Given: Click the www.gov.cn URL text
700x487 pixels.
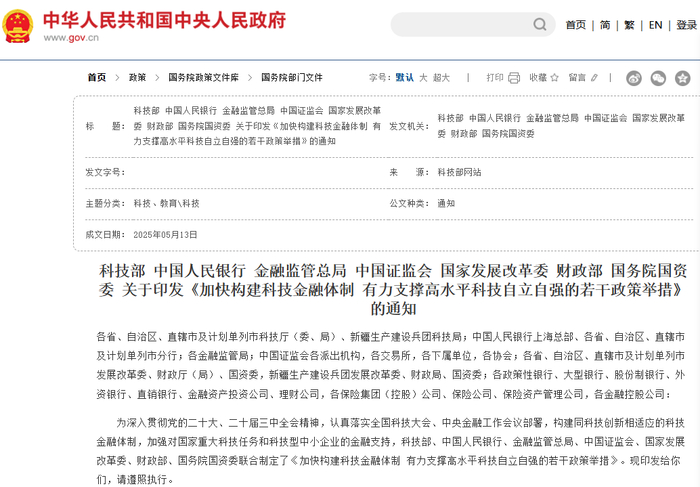Looking at the screenshot, I should pyautogui.click(x=71, y=38).
